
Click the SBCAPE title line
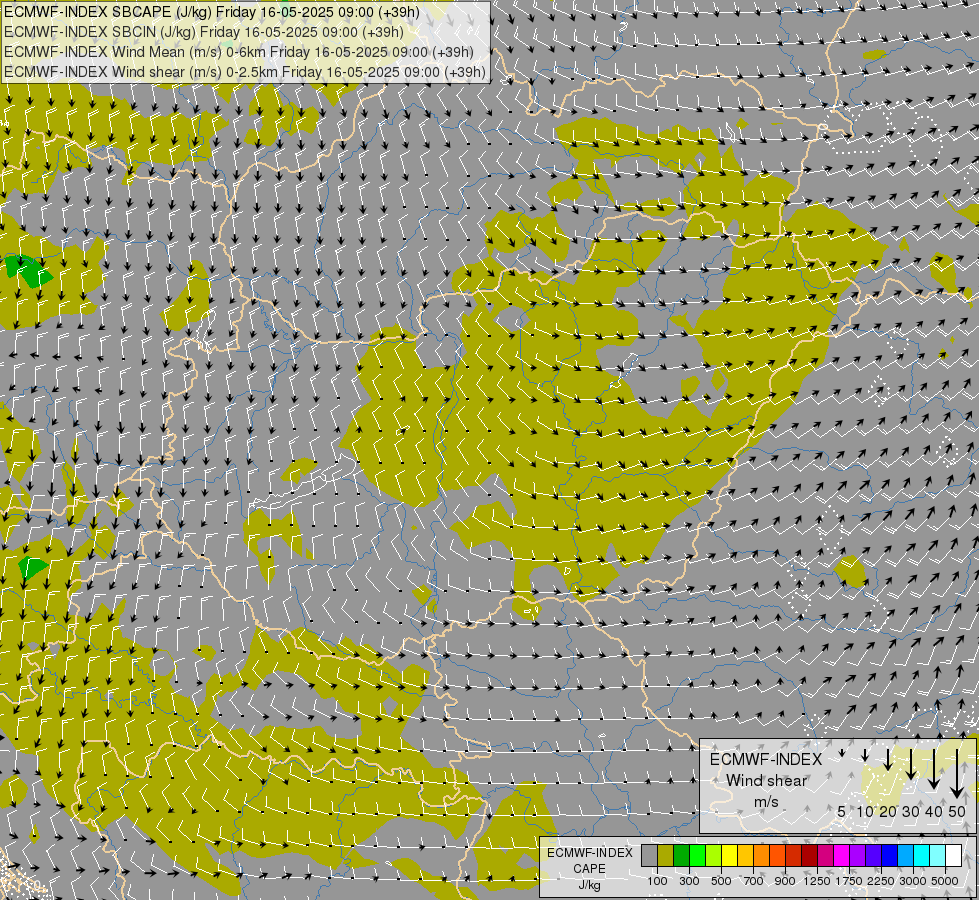[x=212, y=12]
